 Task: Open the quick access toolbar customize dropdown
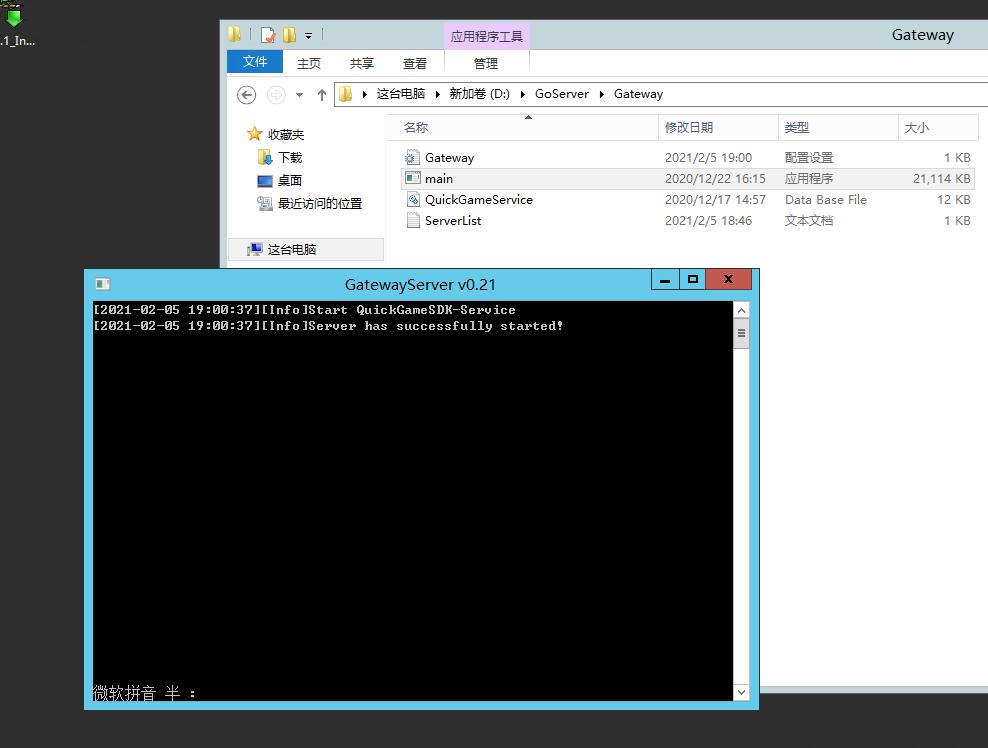point(308,36)
